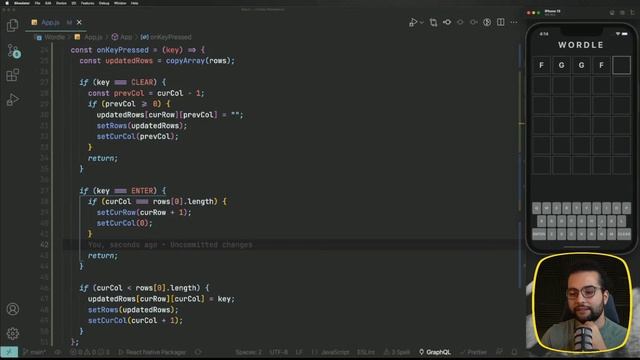Image resolution: width=640 pixels, height=360 pixels.
Task: Open the Simulator app menu
Action: 22,3
